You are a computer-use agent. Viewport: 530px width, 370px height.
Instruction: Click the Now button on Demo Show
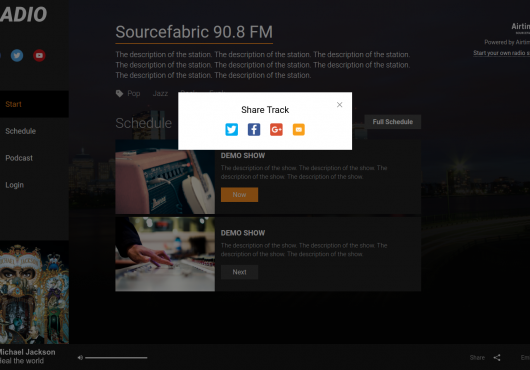239,195
